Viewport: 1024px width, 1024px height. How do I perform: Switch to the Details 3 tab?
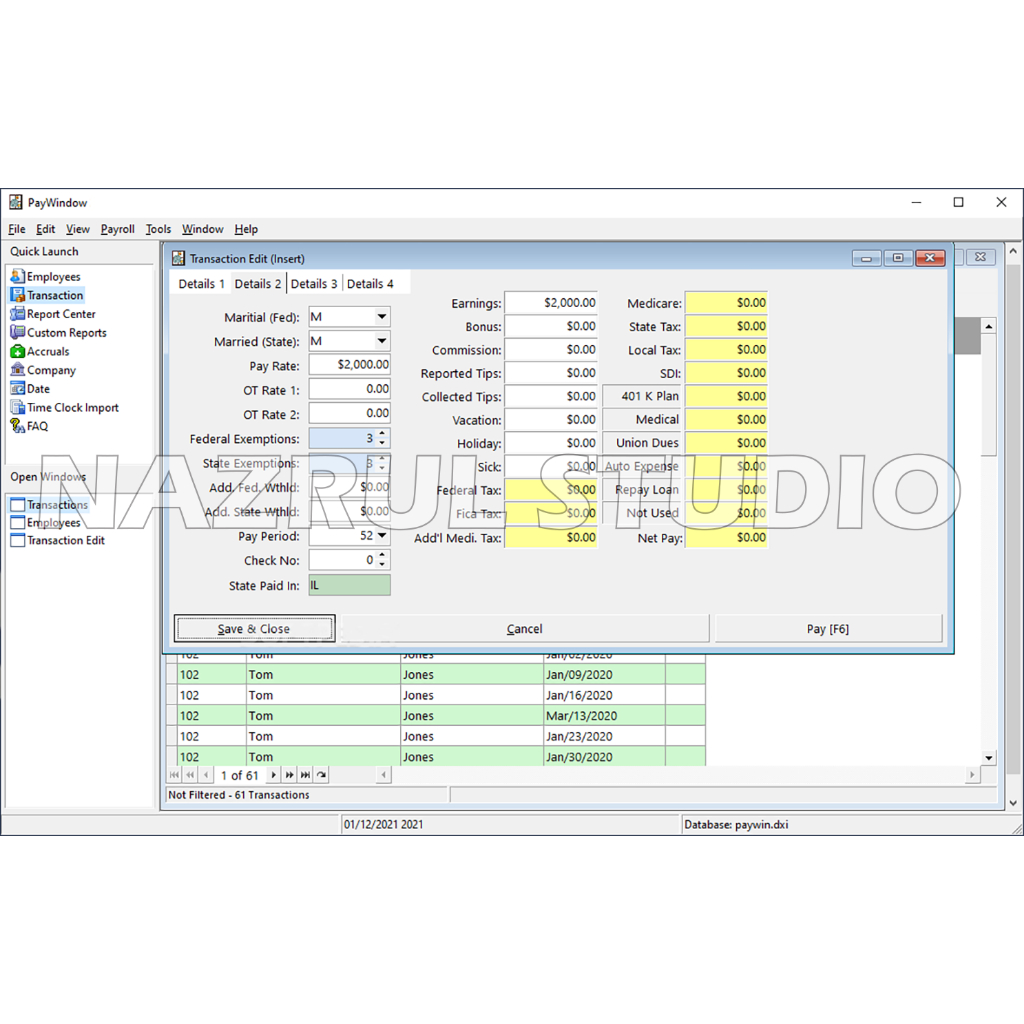(x=314, y=284)
